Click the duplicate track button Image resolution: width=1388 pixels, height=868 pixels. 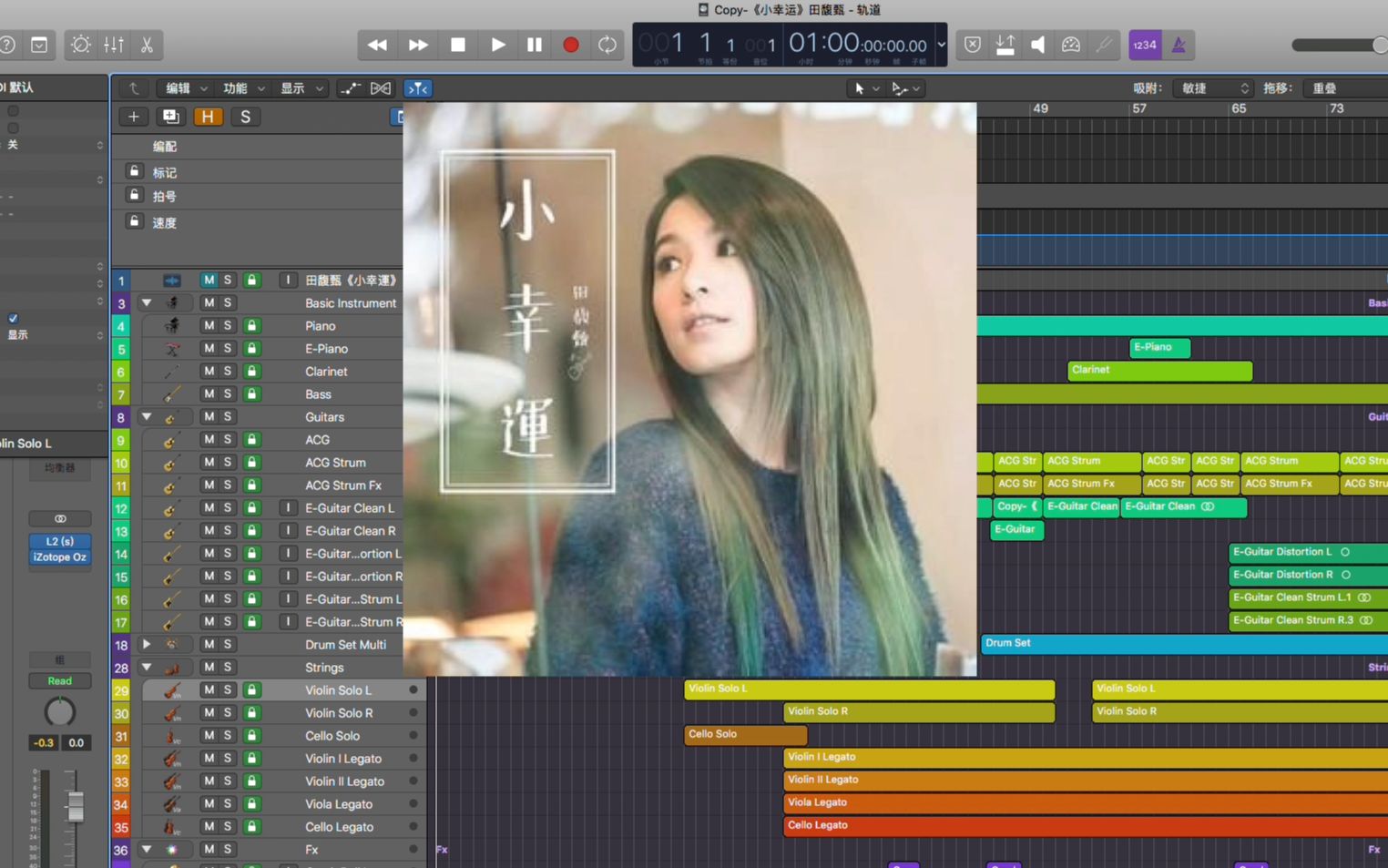(x=170, y=117)
